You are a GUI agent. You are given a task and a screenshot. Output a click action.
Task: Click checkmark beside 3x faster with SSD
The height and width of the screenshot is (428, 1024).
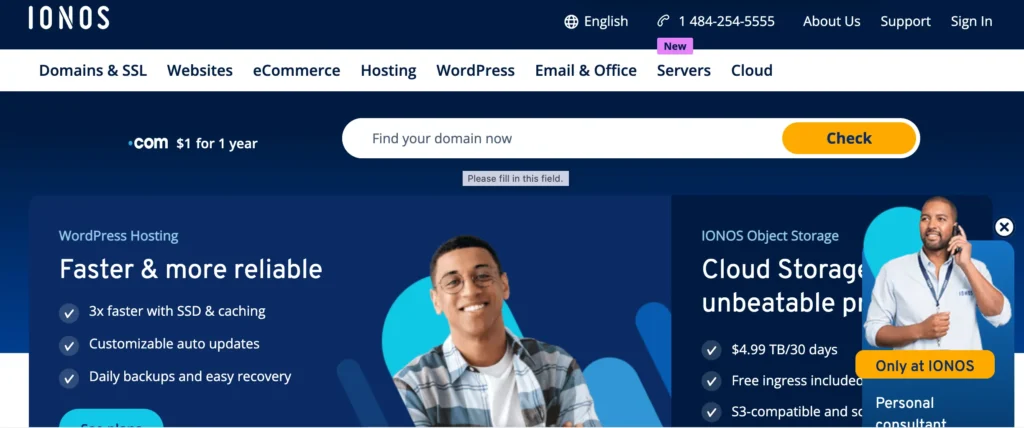pyautogui.click(x=69, y=312)
